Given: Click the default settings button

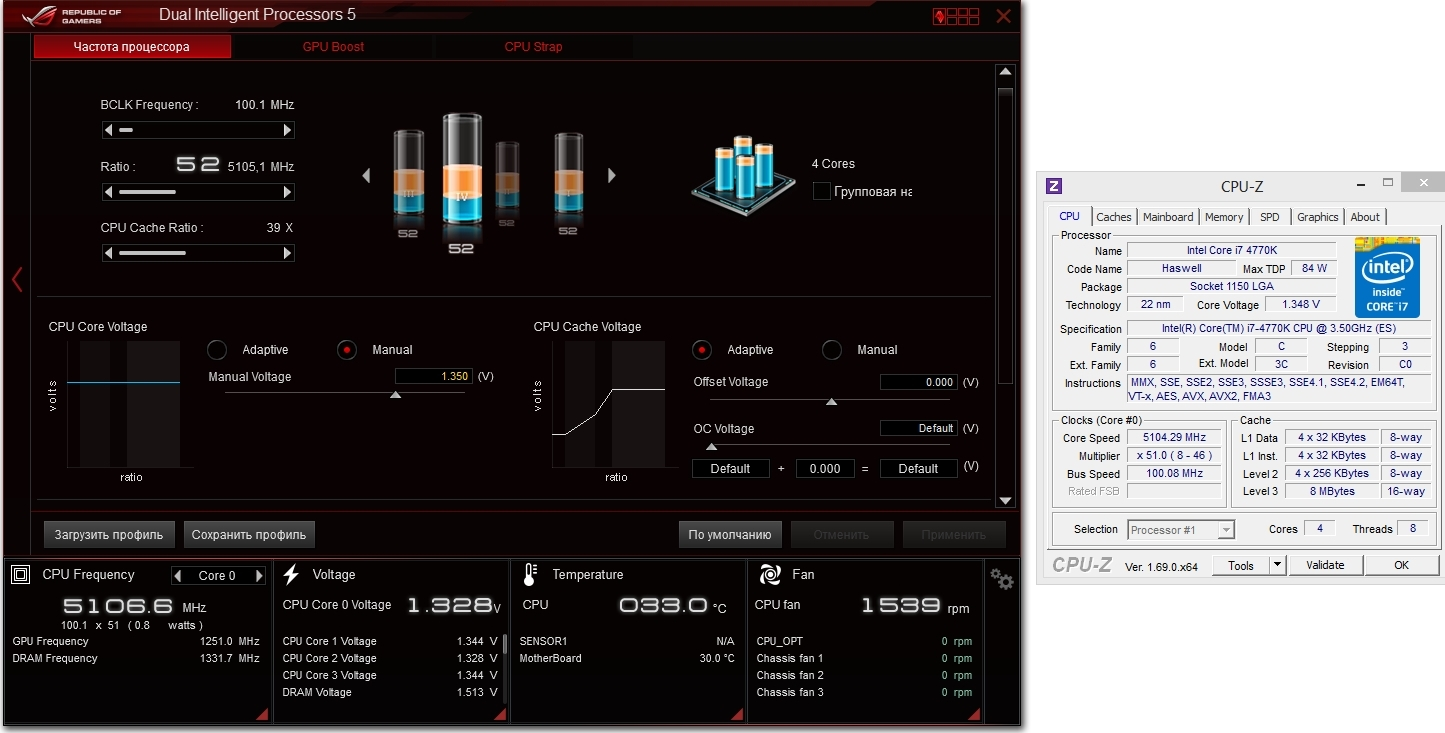Looking at the screenshot, I should [730, 534].
